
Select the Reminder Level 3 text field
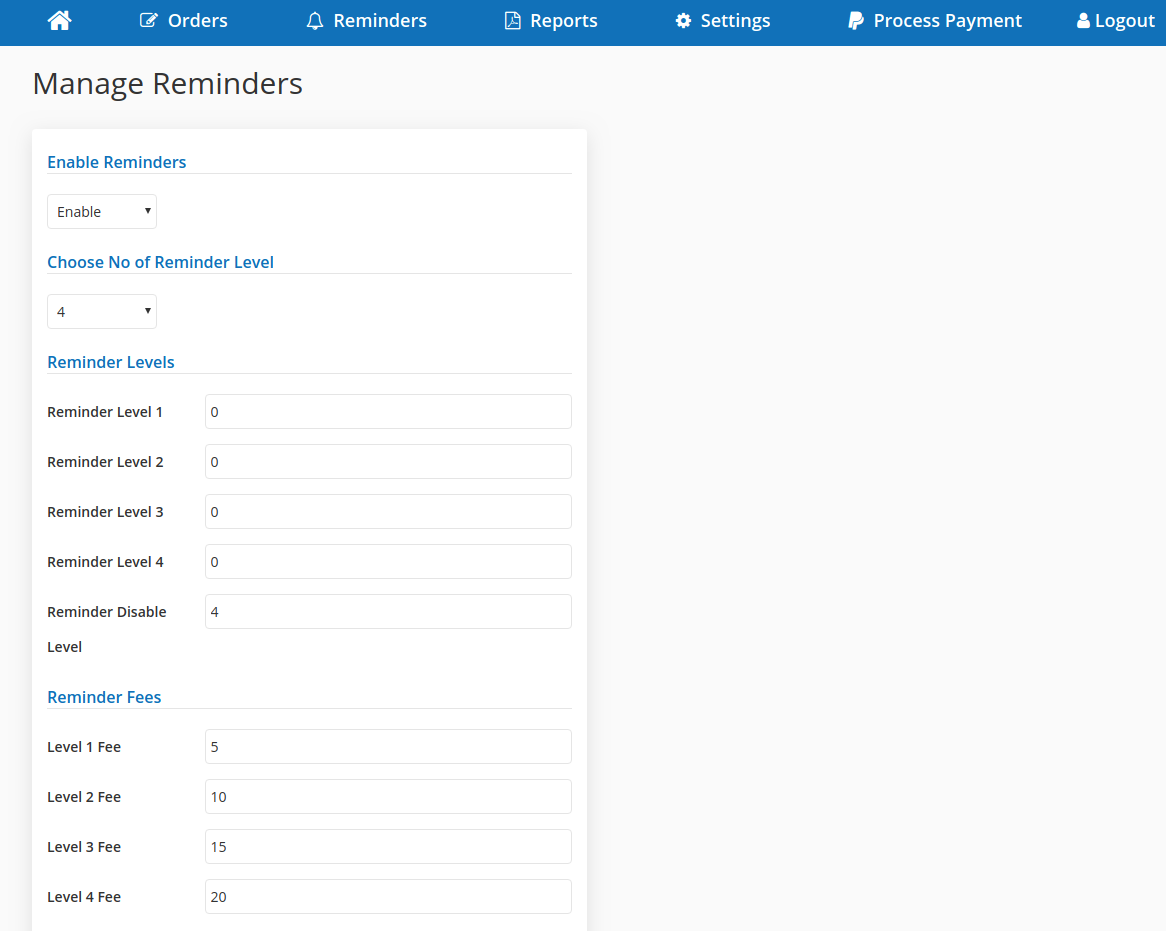(x=388, y=512)
